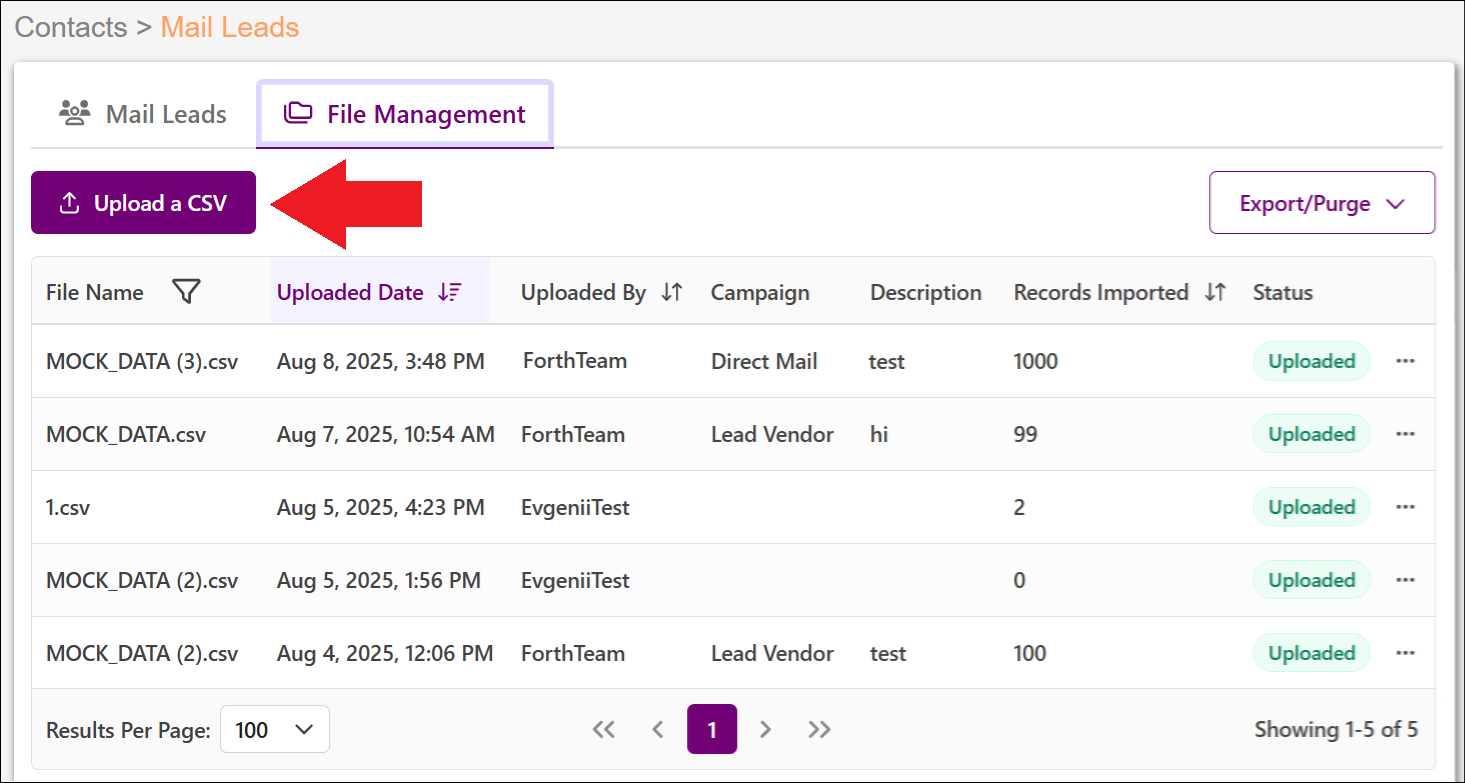Click the Uploaded By sort arrows icon

click(x=672, y=293)
